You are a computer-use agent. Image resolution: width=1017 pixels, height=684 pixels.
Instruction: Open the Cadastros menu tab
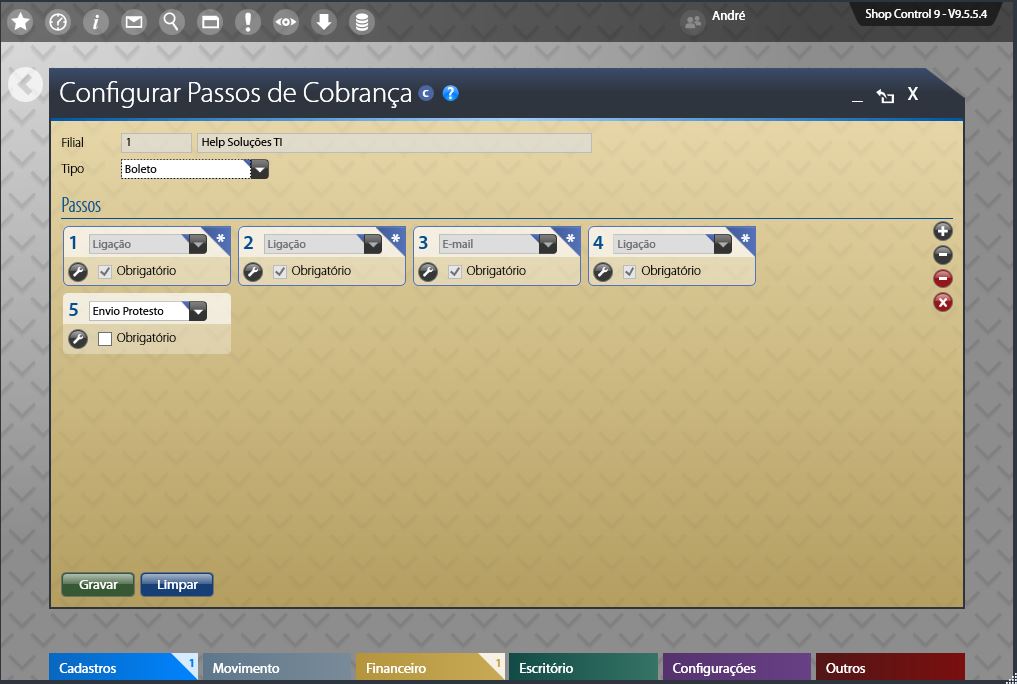pyautogui.click(x=123, y=668)
